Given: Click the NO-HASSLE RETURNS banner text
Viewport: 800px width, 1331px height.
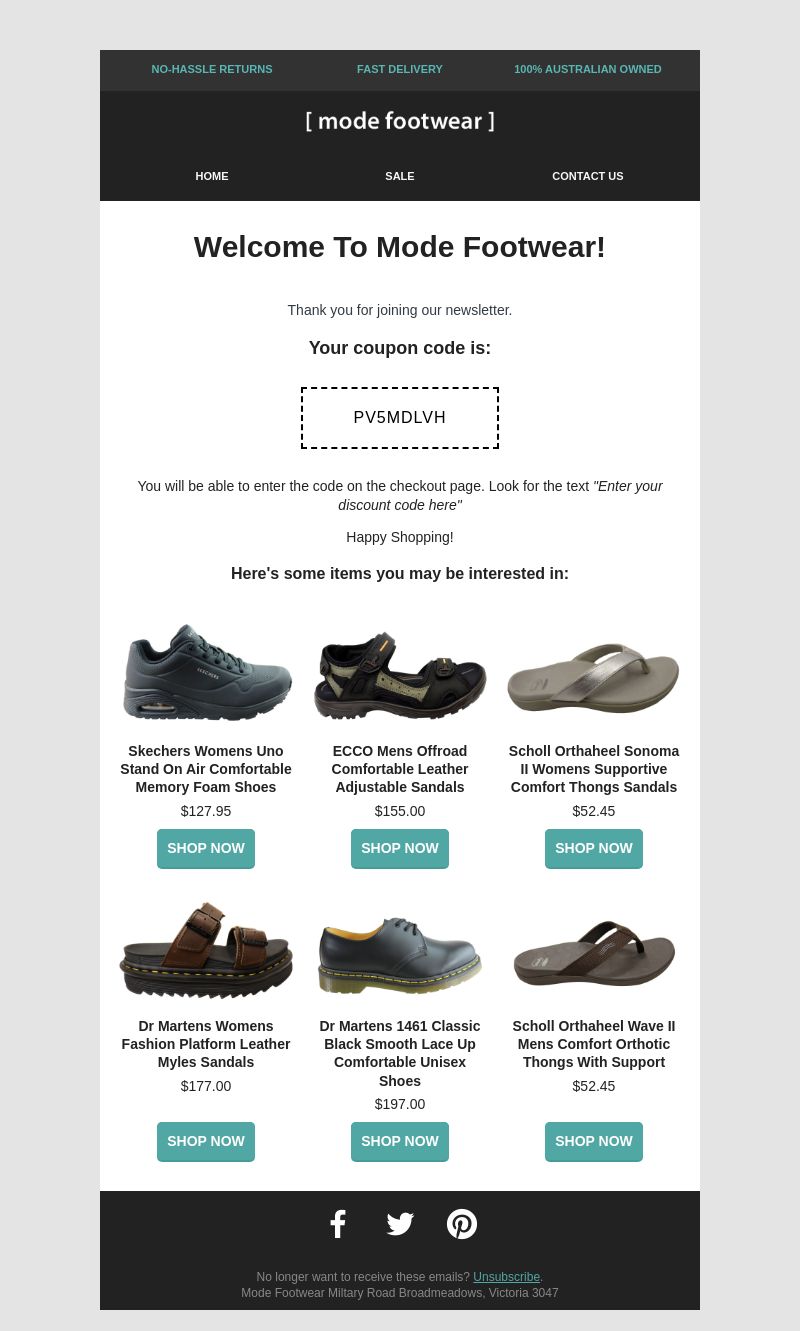Looking at the screenshot, I should (212, 69).
